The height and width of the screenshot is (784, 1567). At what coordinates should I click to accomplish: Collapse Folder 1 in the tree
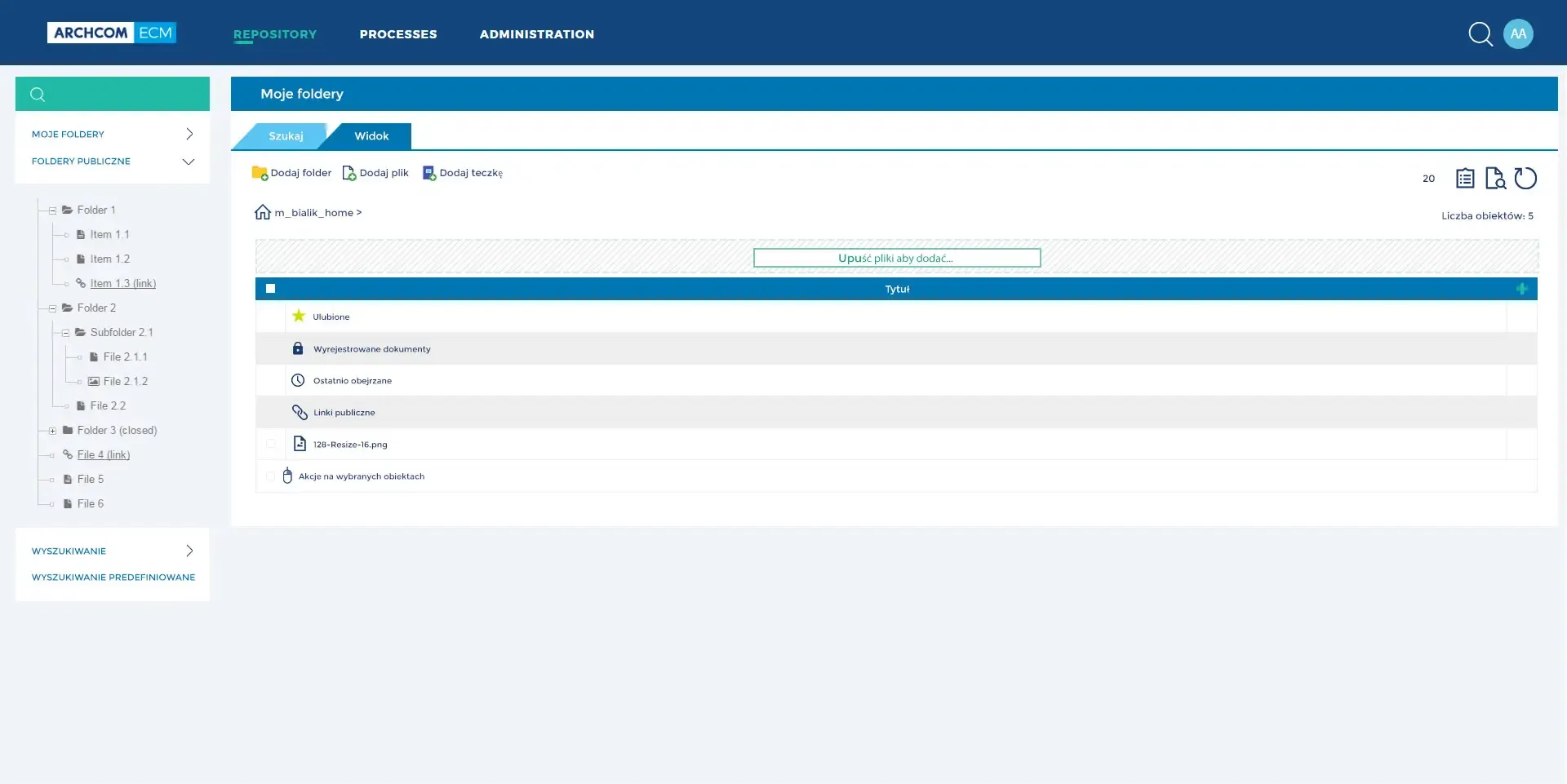point(52,210)
